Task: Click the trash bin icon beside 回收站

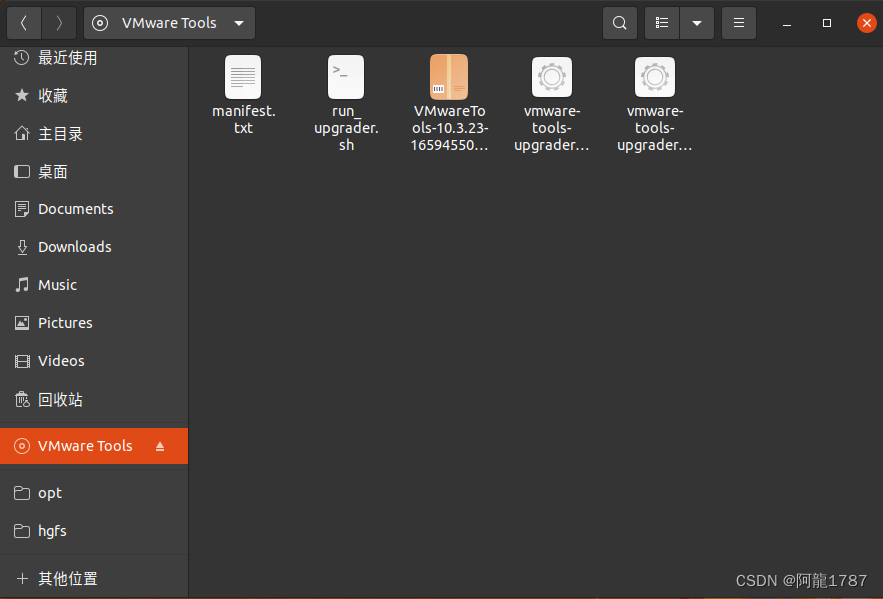Action: [22, 399]
